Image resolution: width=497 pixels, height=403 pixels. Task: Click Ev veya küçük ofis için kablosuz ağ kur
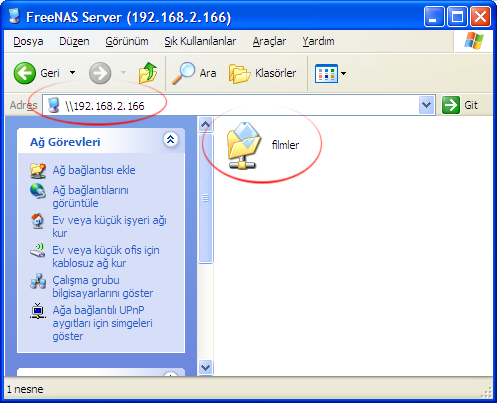(x=106, y=257)
